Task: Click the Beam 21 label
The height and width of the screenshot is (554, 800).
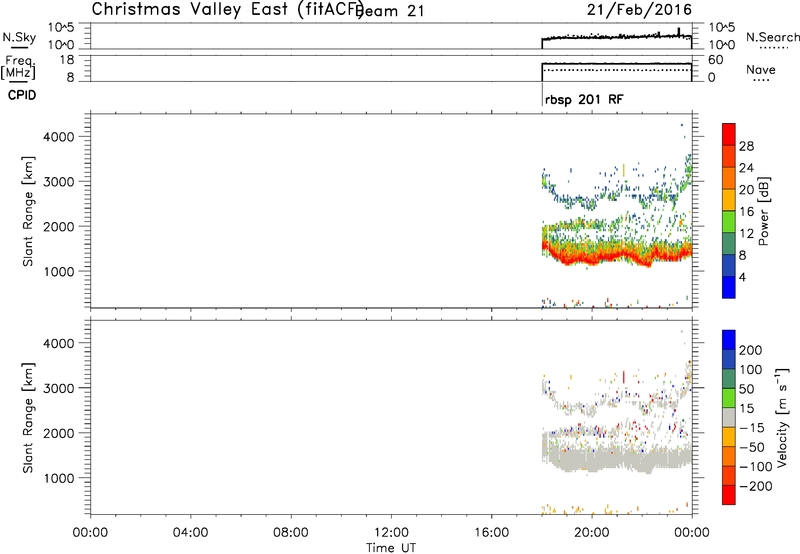Action: [x=390, y=11]
